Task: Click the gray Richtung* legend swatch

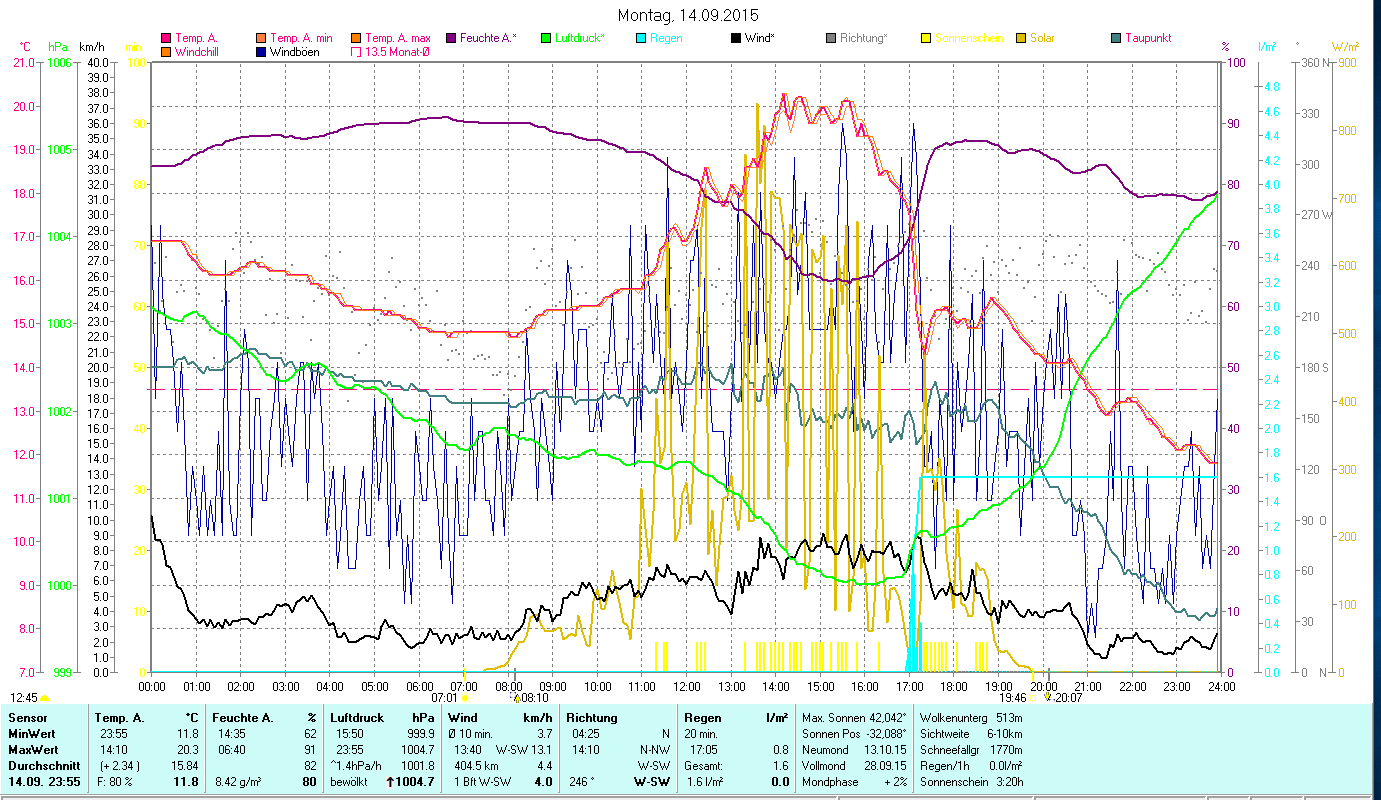Action: tap(831, 38)
